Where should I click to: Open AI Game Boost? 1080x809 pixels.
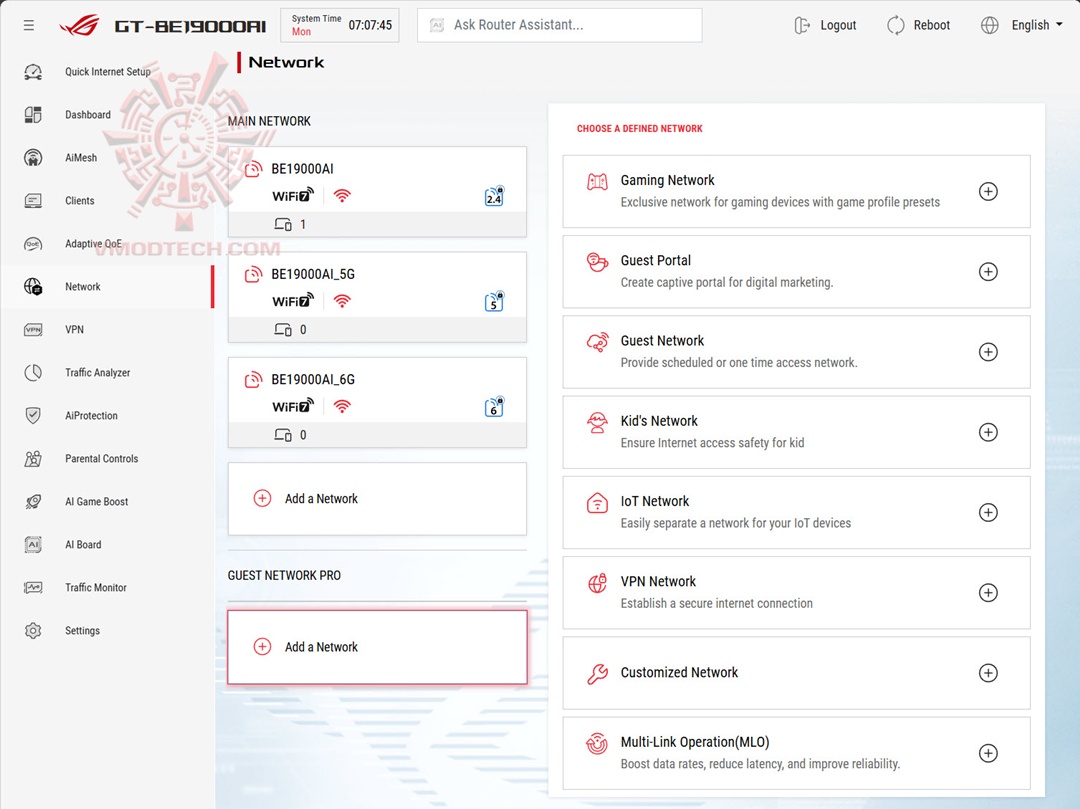pos(96,502)
